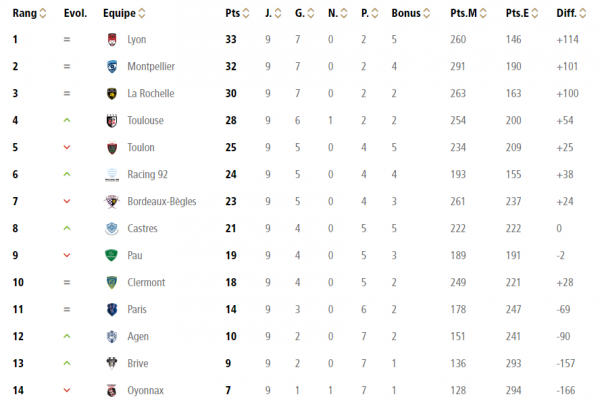
Task: Click the Pts.E column header
Action: pos(517,13)
